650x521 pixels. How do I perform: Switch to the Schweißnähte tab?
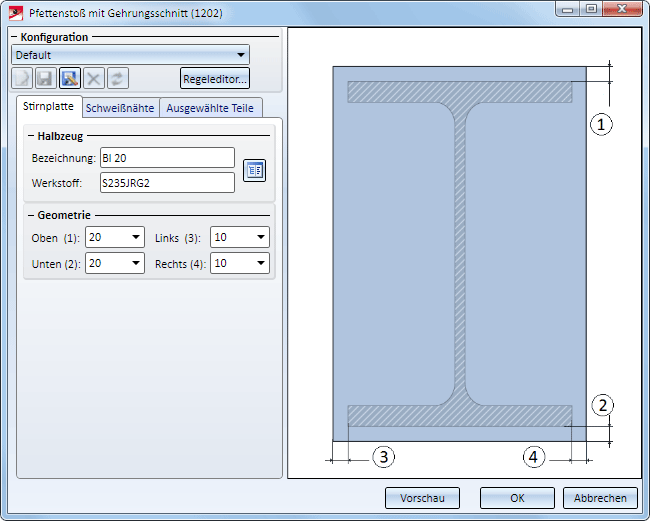(120, 108)
